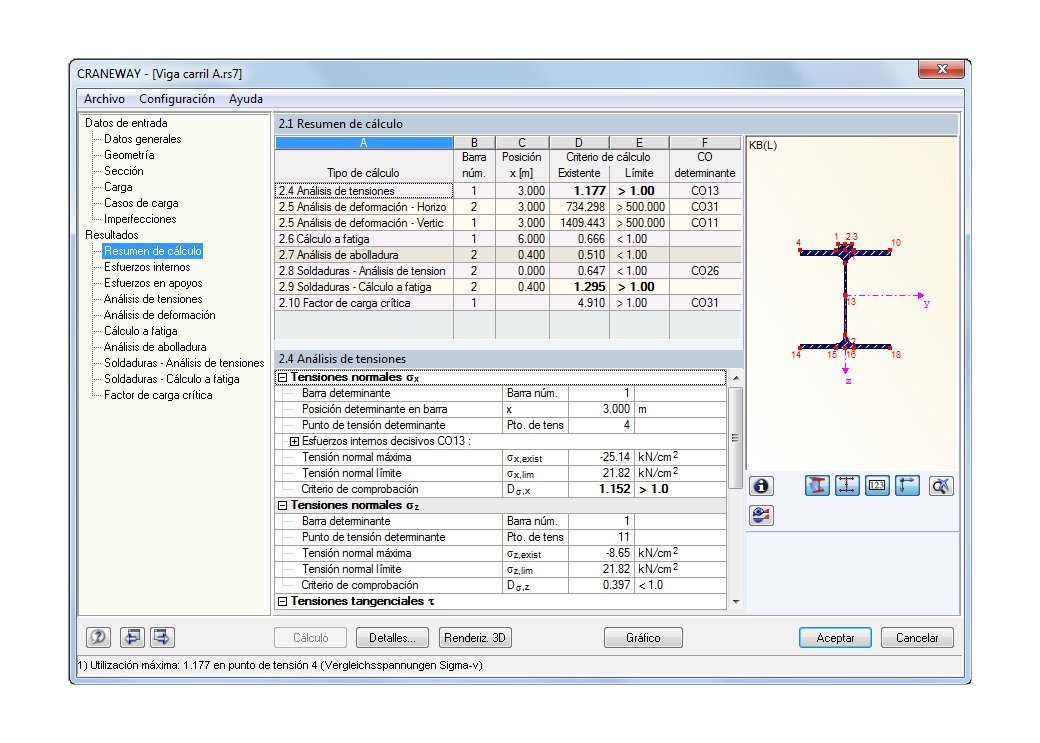Select Datos generales in navigator tree

[143, 139]
